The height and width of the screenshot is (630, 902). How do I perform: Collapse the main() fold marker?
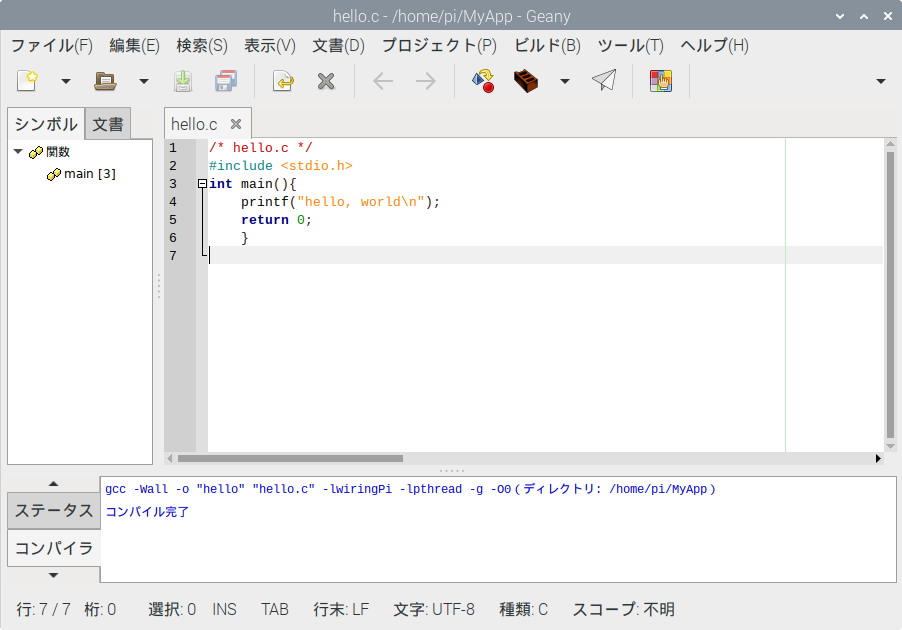click(202, 184)
